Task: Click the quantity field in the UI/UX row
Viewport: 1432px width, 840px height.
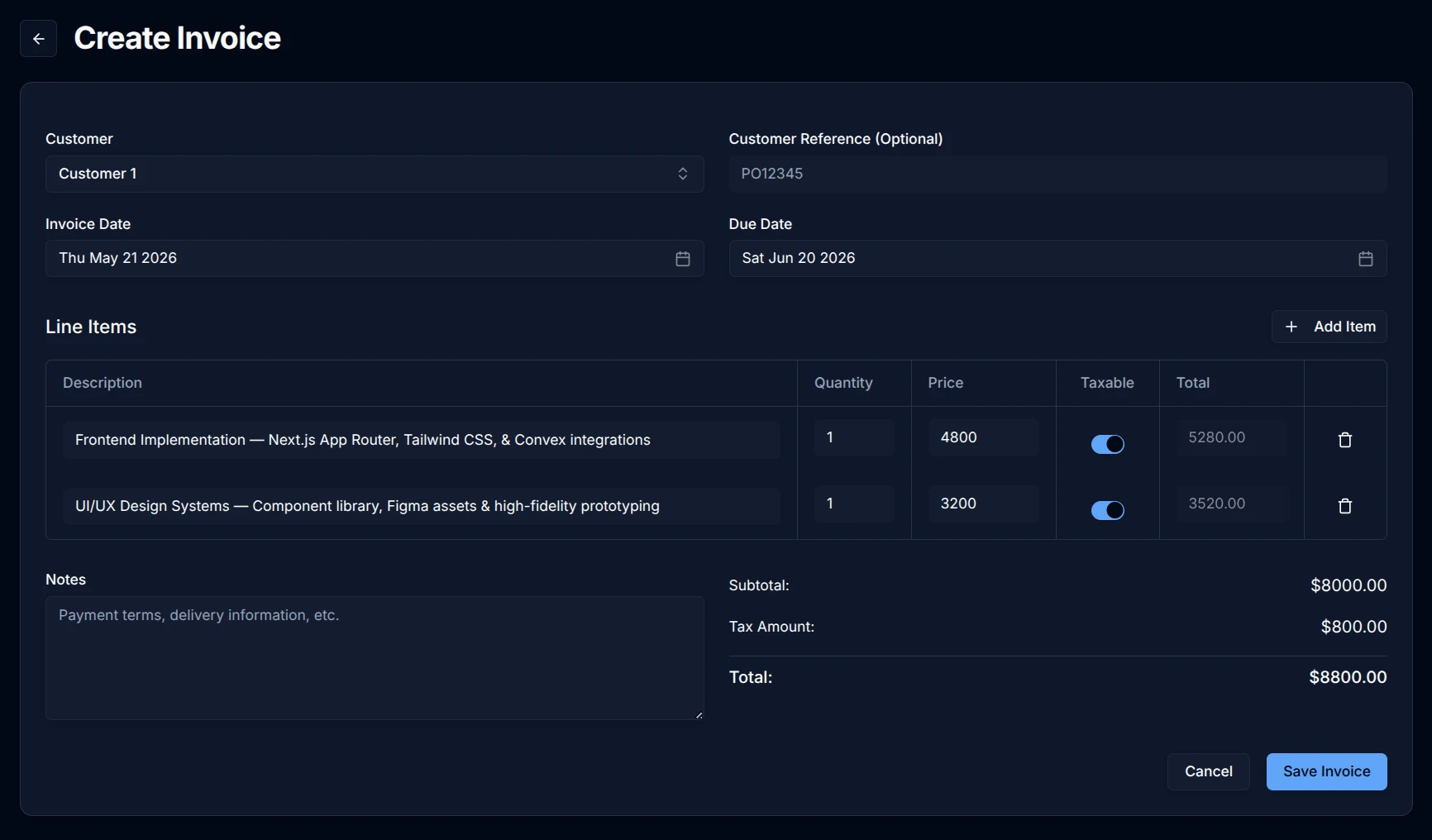Action: pos(854,504)
